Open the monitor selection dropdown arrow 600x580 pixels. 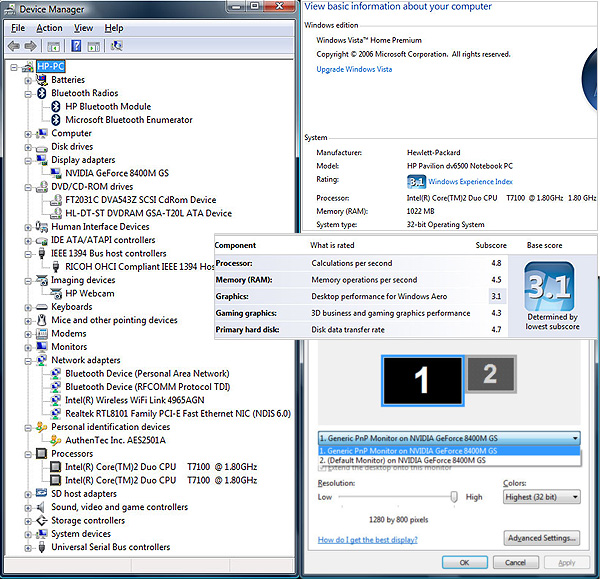coord(575,438)
